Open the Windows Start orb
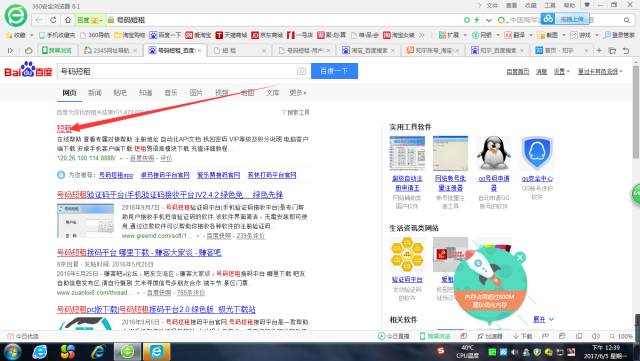The image size is (640, 361). point(12,352)
